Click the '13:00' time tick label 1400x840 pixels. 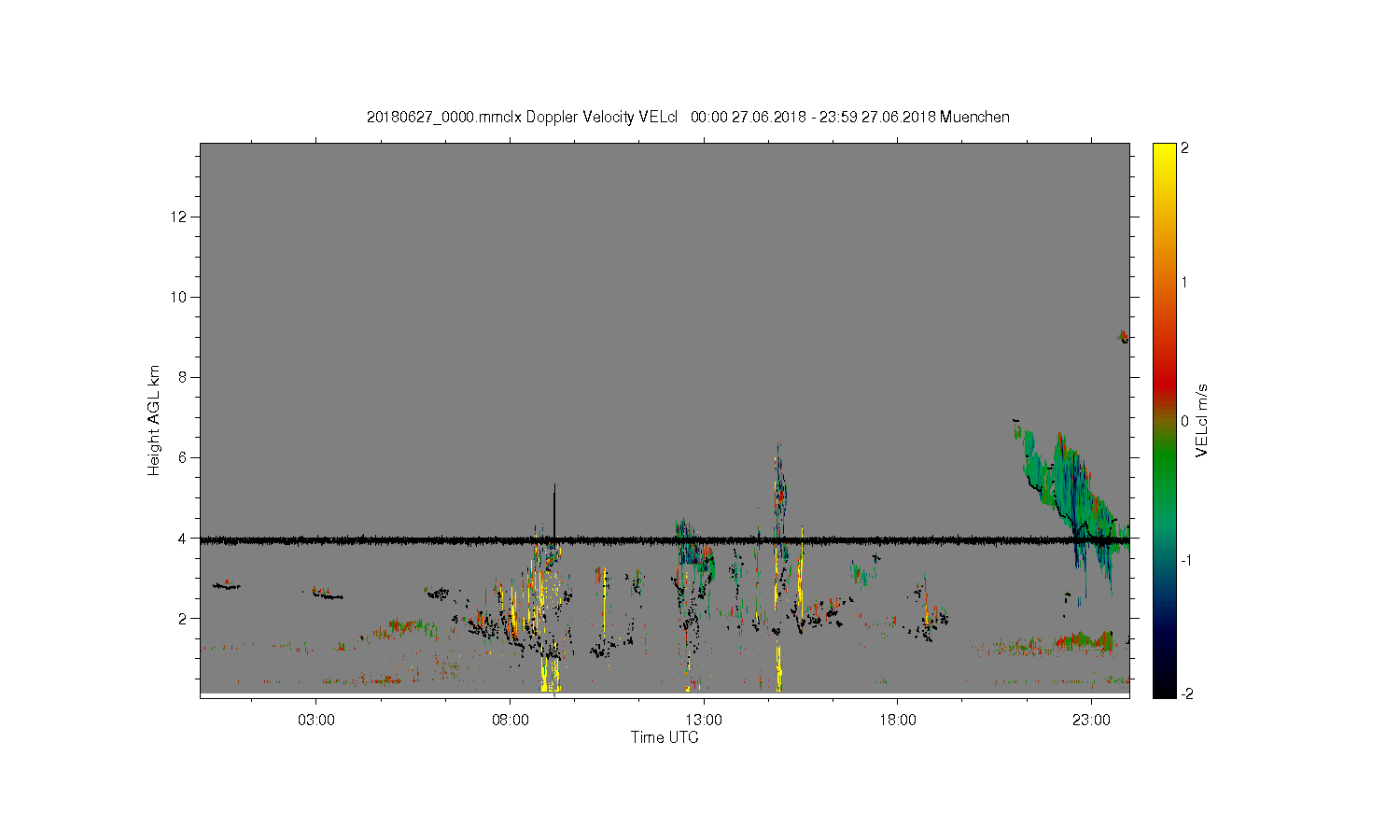[704, 721]
